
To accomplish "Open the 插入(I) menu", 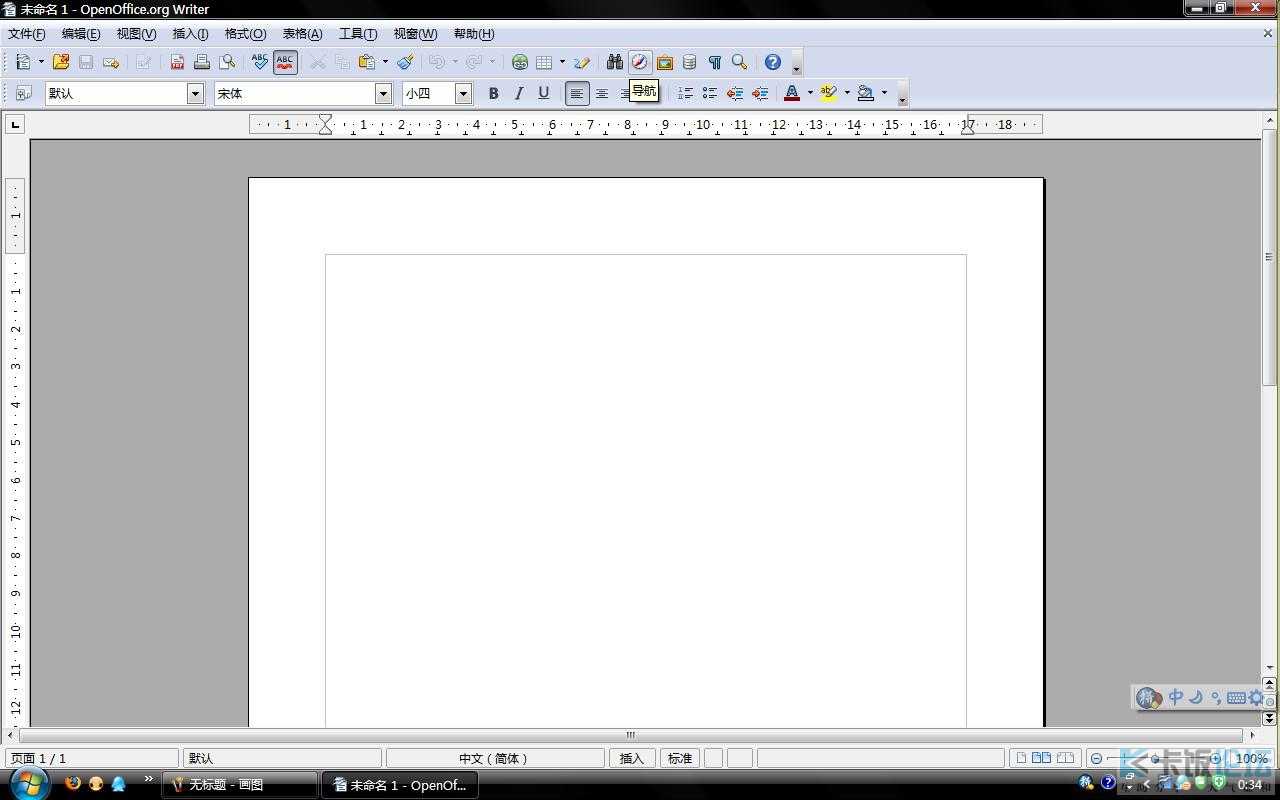I will click(x=191, y=34).
